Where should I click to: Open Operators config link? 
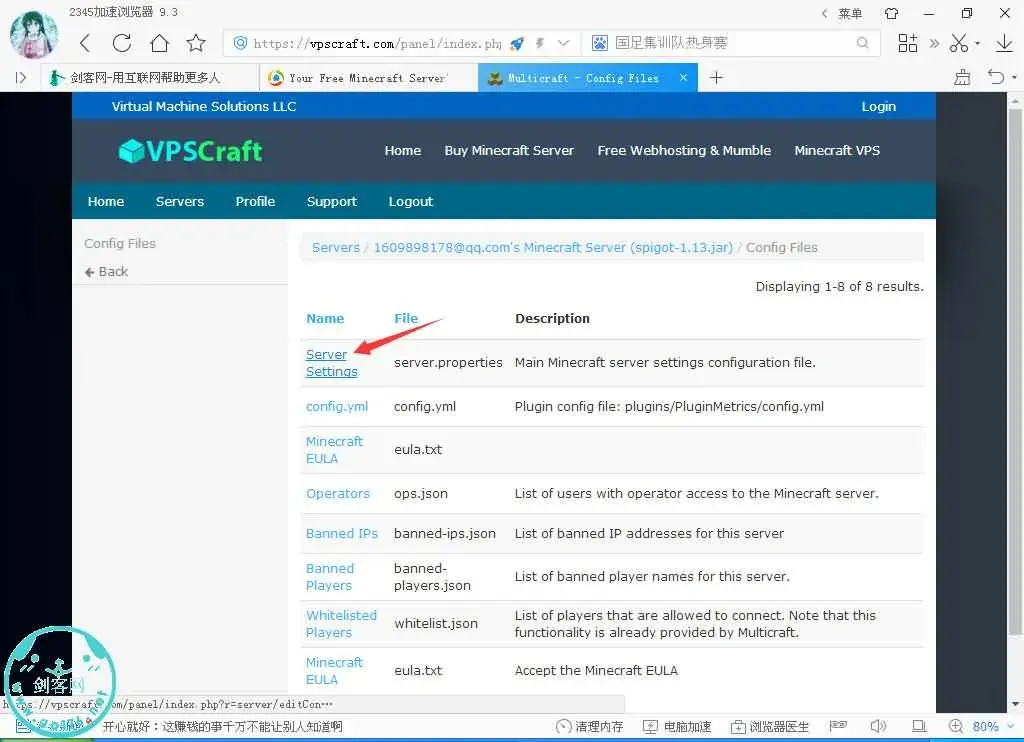[x=338, y=493]
